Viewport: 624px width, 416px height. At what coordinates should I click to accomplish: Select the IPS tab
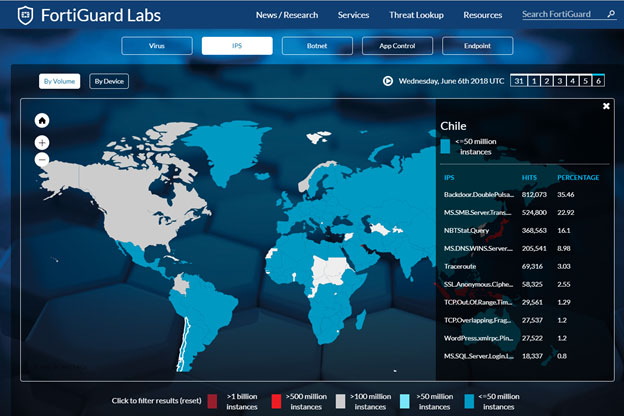click(x=237, y=46)
